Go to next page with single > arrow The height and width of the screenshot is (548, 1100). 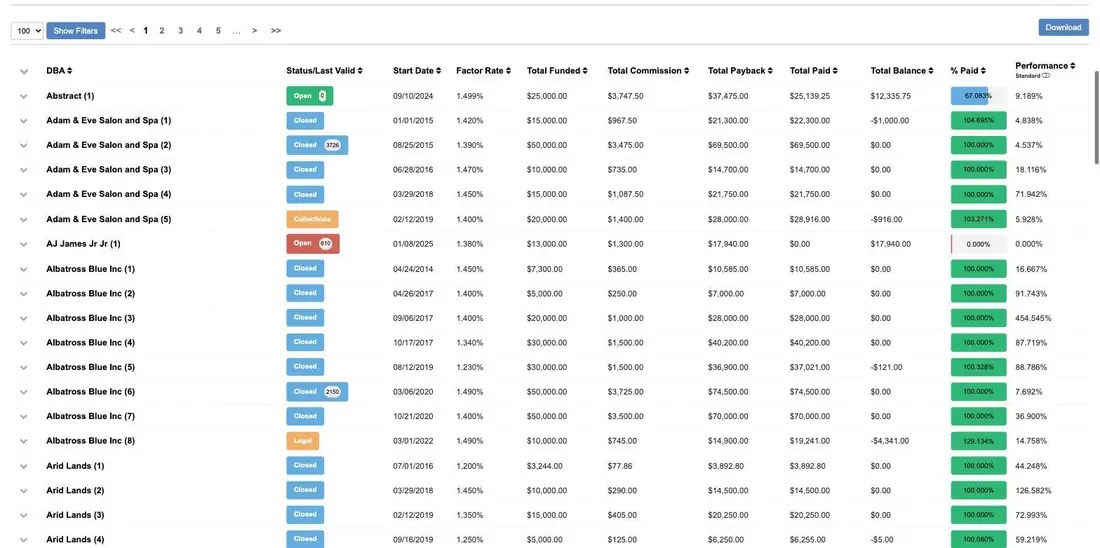254,30
